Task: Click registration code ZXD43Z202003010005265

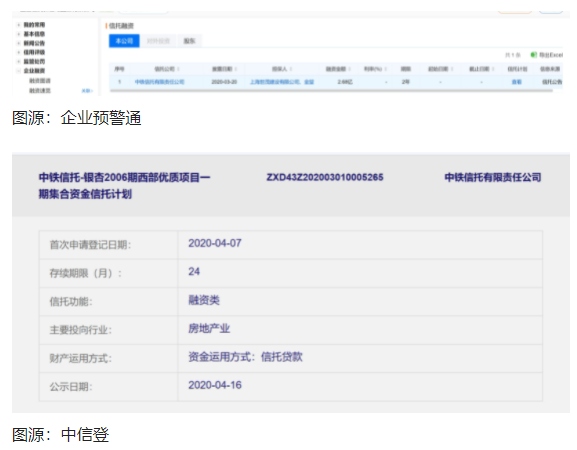Action: pos(325,177)
